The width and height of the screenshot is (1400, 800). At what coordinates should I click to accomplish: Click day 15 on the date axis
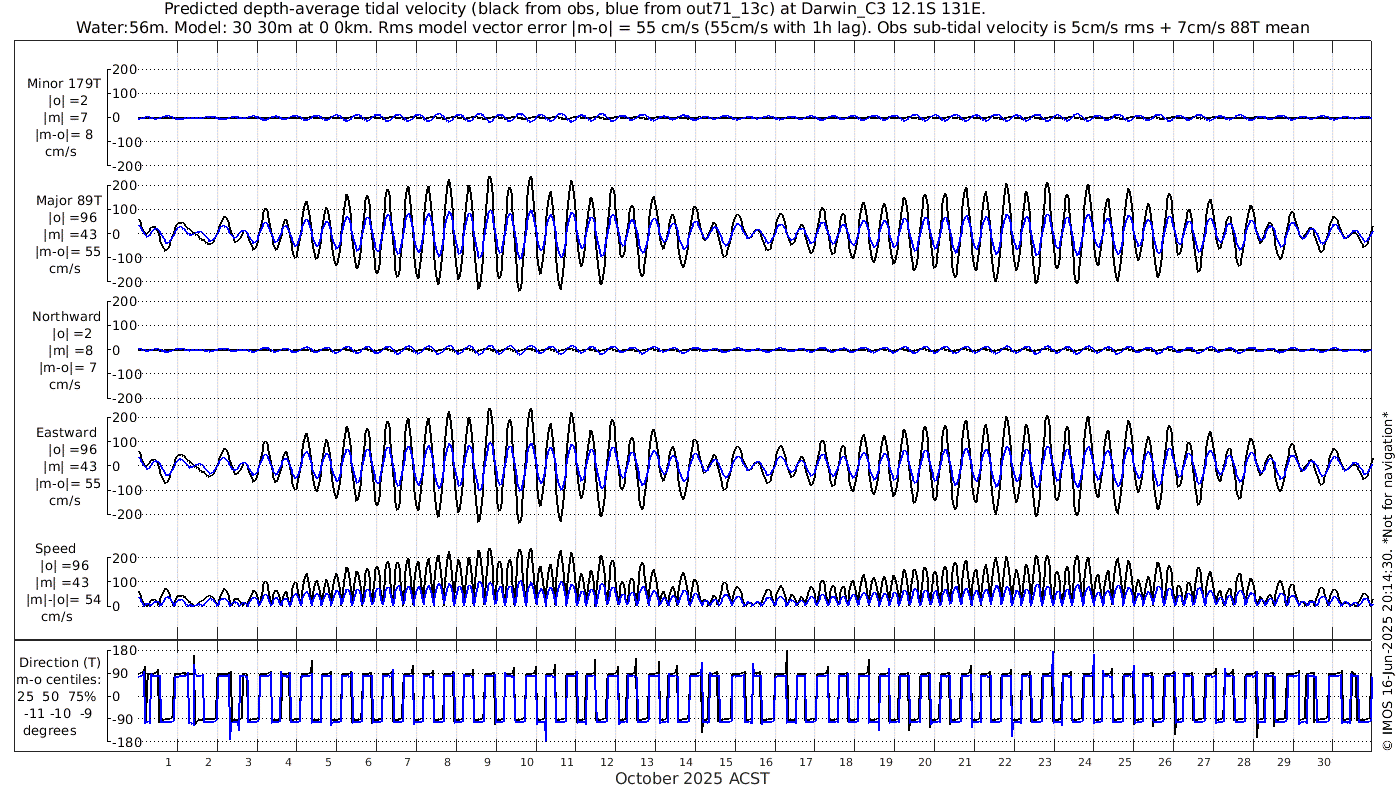pos(726,761)
